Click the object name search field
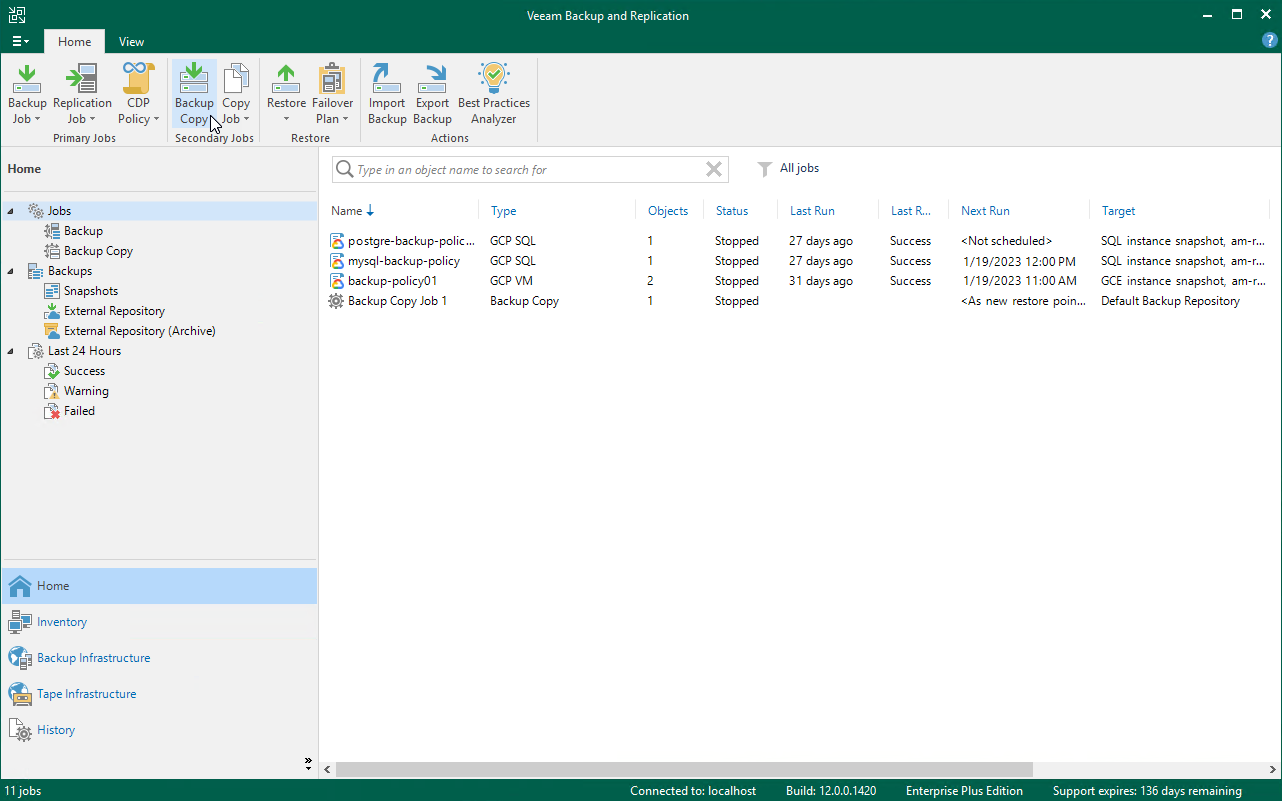Viewport: 1282px width, 801px height. pyautogui.click(x=530, y=170)
